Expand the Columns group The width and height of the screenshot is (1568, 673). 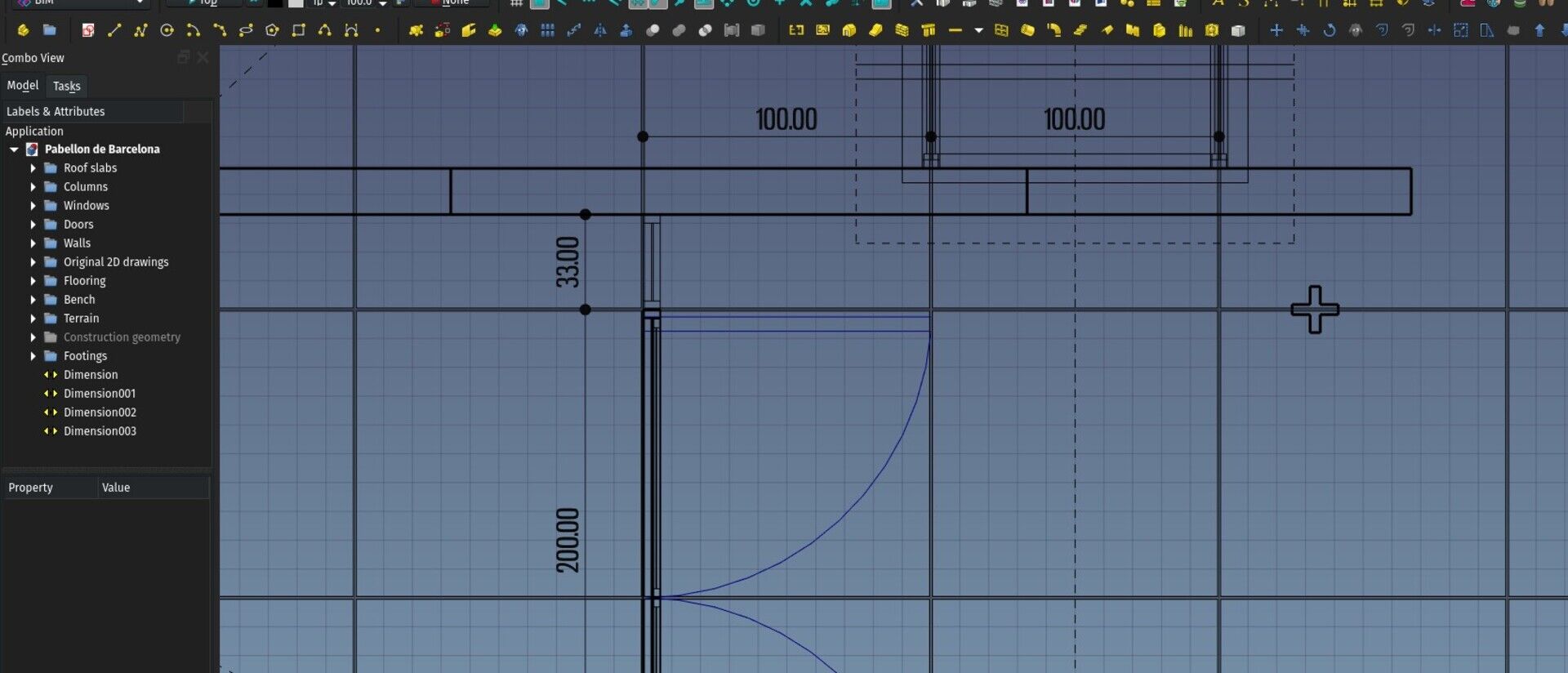(x=33, y=187)
